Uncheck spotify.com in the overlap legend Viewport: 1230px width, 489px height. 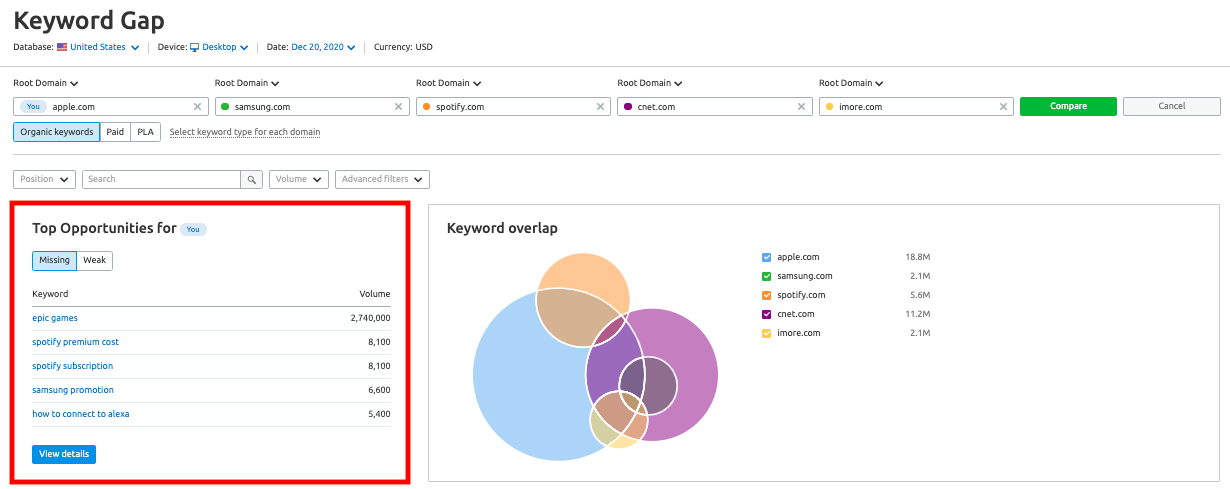766,295
